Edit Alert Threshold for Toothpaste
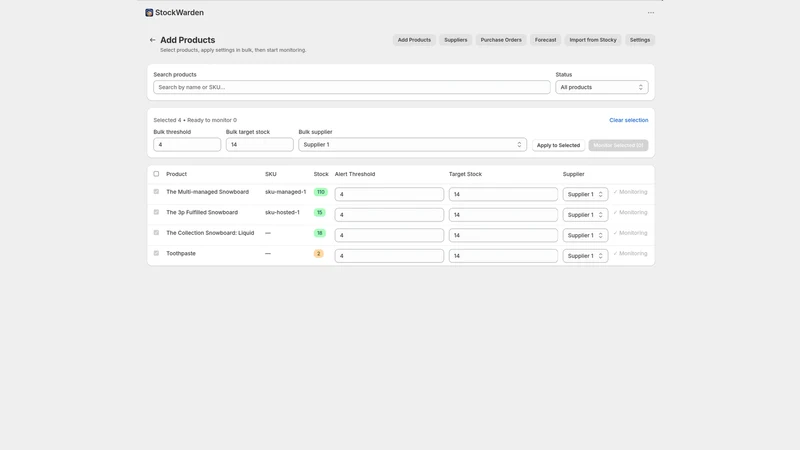The height and width of the screenshot is (450, 800). pyautogui.click(x=389, y=256)
